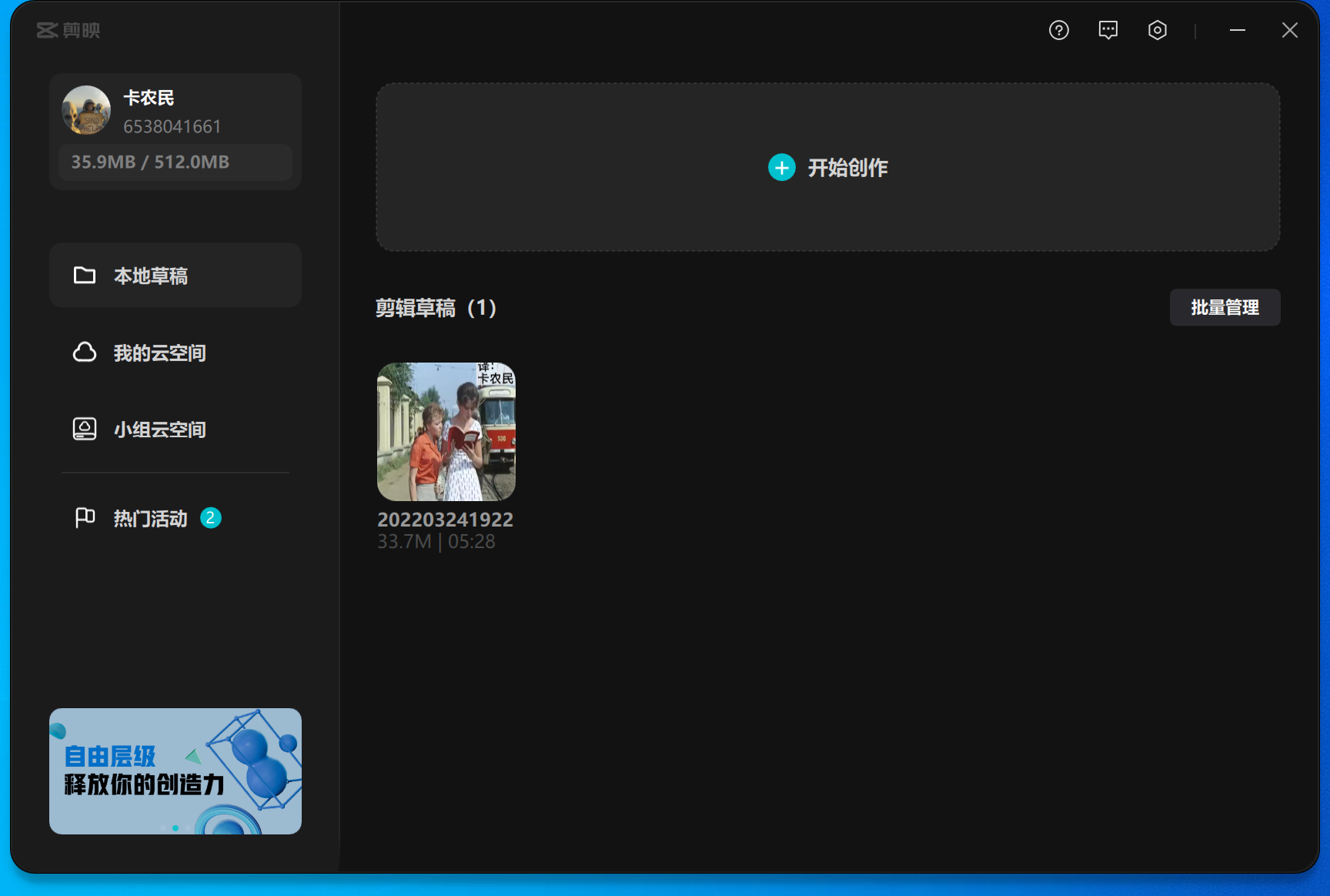1330x896 pixels.
Task: Click the 剪映 logo at top left
Action: point(69,30)
